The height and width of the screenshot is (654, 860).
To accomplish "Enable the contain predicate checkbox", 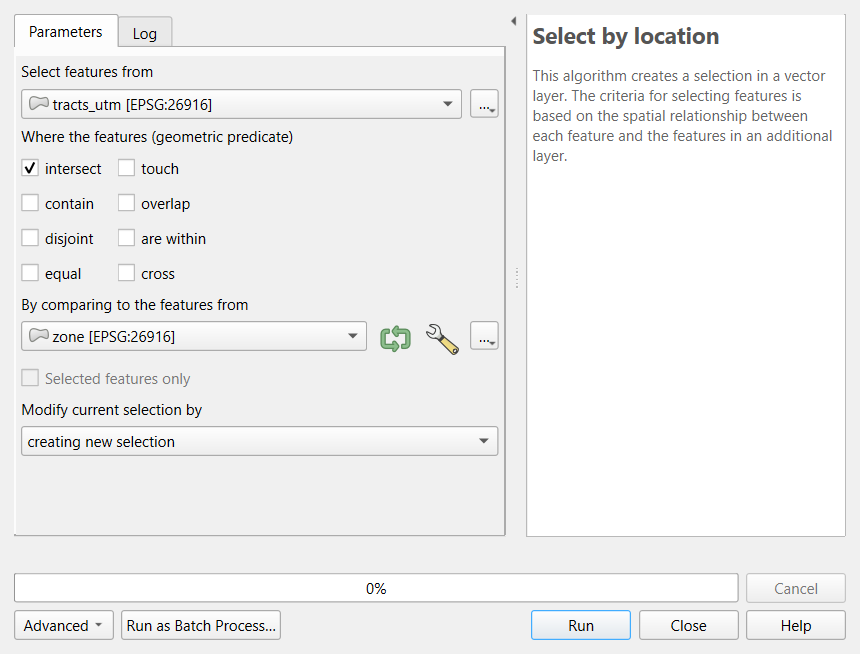I will point(30,203).
